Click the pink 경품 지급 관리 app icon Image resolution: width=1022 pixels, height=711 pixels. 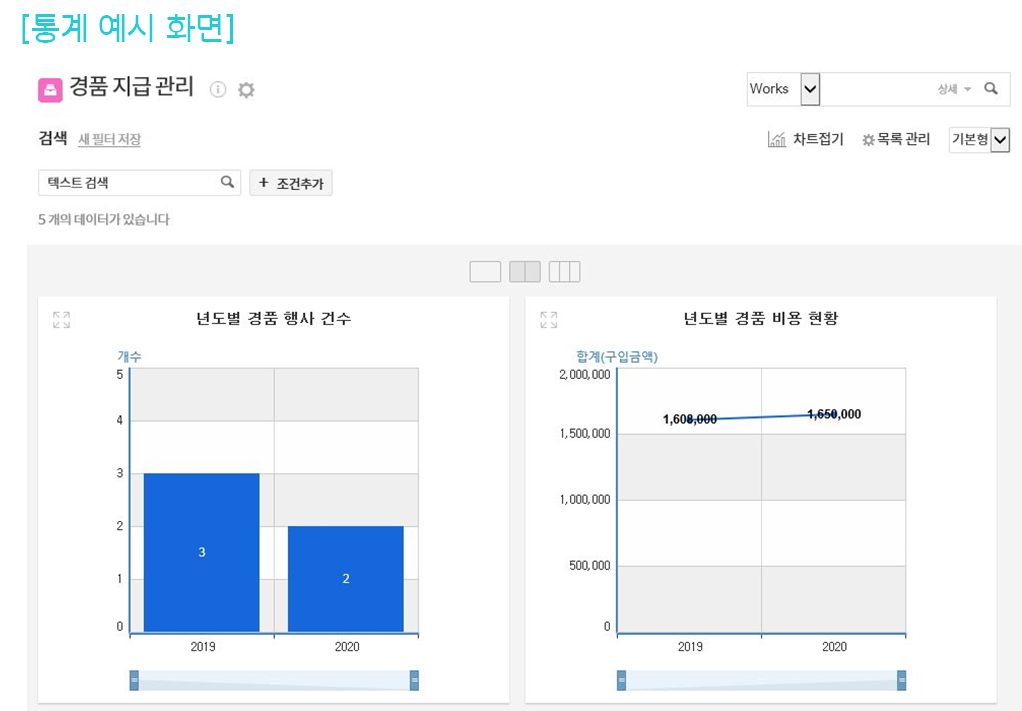pyautogui.click(x=50, y=90)
